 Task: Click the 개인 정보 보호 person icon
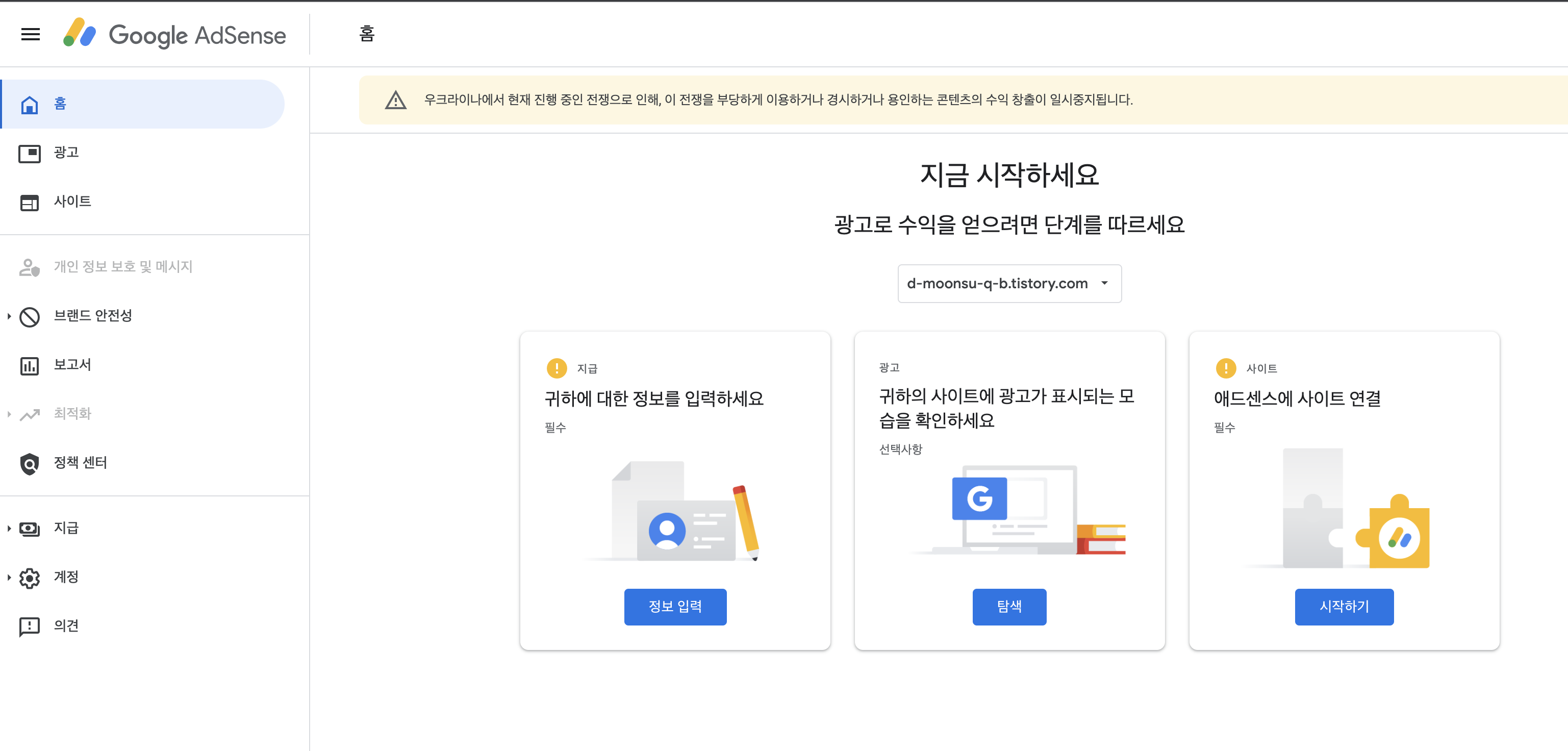29,267
